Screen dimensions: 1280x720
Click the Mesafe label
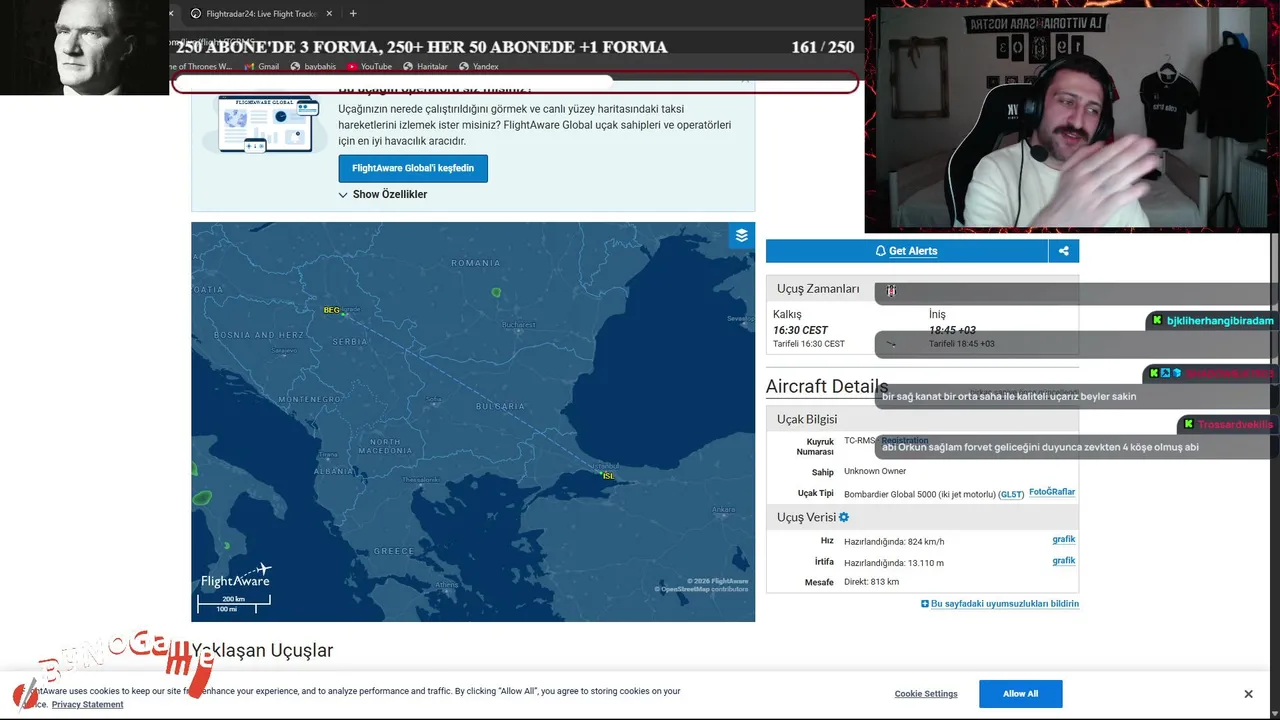pyautogui.click(x=819, y=582)
